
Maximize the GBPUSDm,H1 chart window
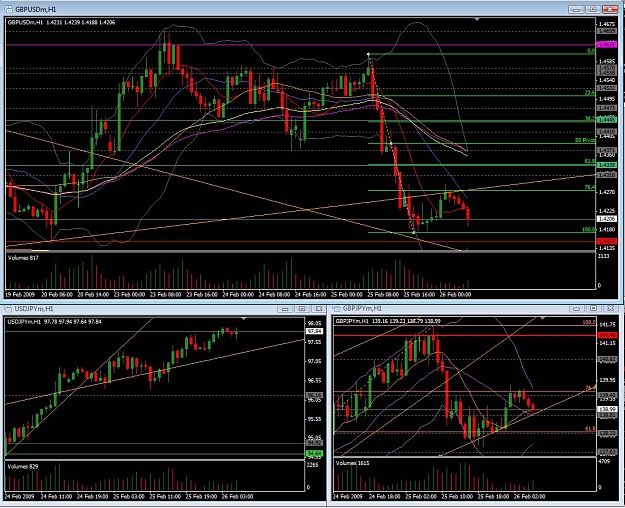tap(593, 9)
